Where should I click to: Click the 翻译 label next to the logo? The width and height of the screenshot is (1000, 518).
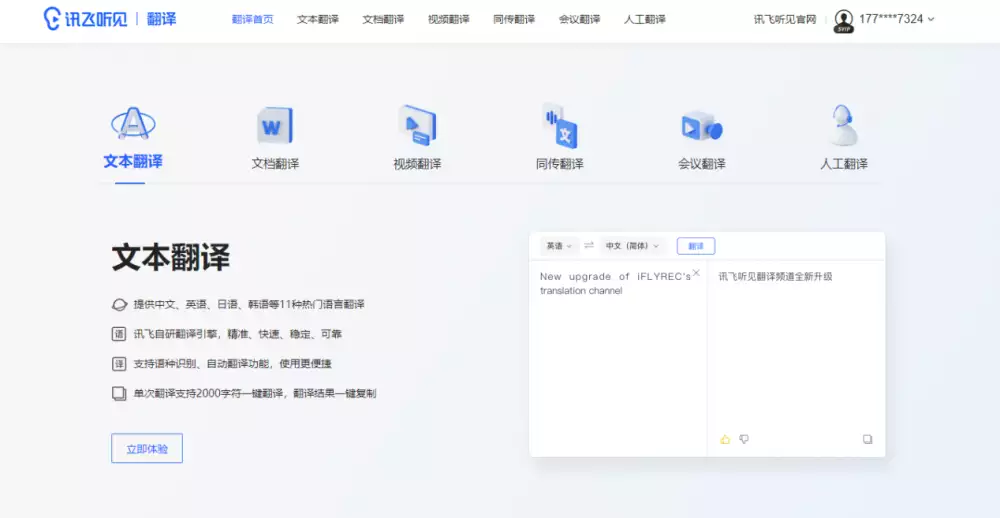tap(161, 19)
